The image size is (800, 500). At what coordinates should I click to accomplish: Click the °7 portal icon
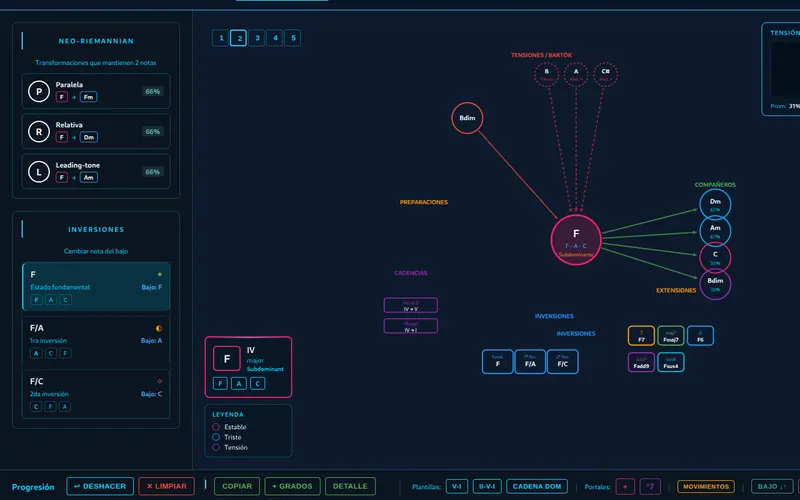coord(650,487)
